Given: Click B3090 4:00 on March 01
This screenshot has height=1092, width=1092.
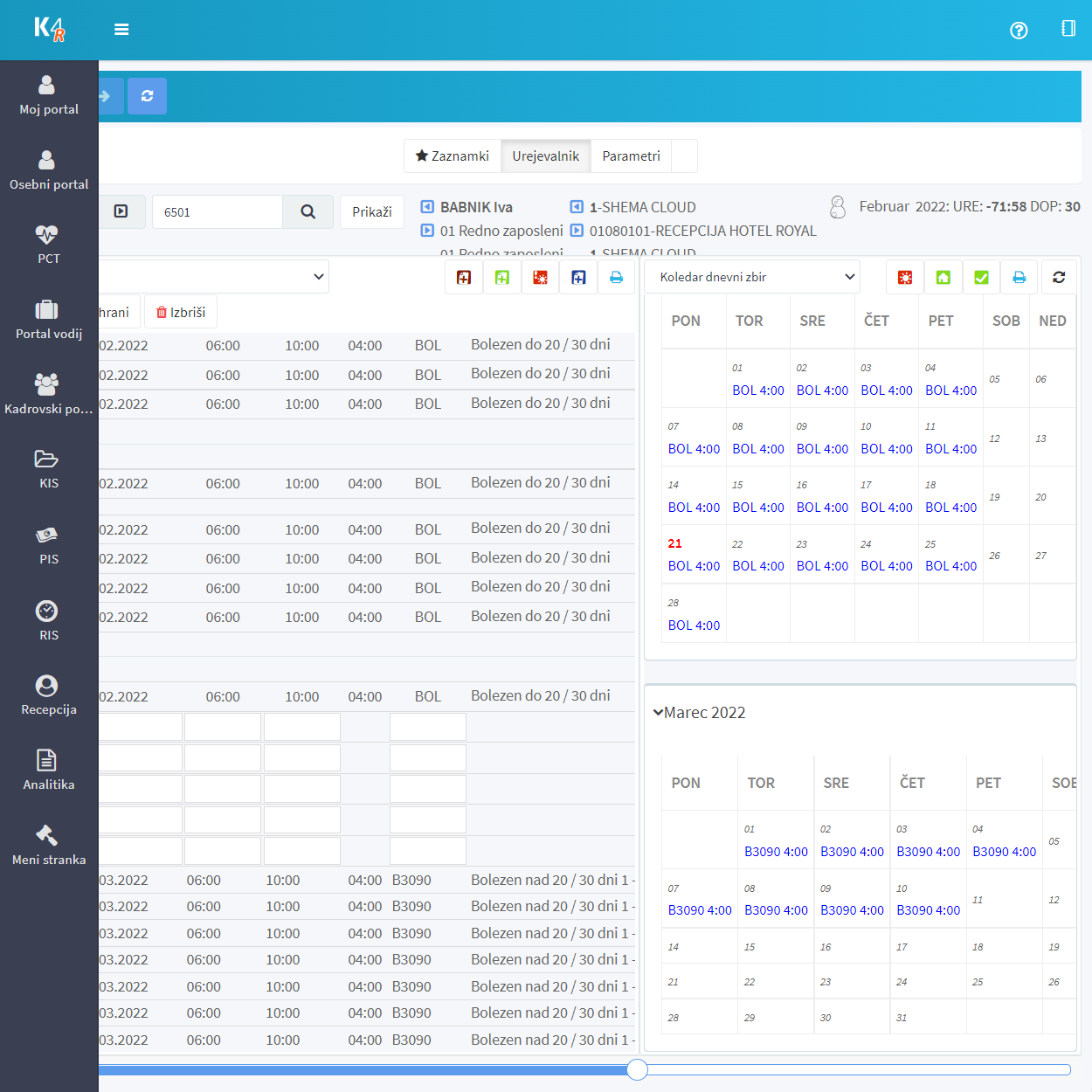Looking at the screenshot, I should click(x=776, y=852).
